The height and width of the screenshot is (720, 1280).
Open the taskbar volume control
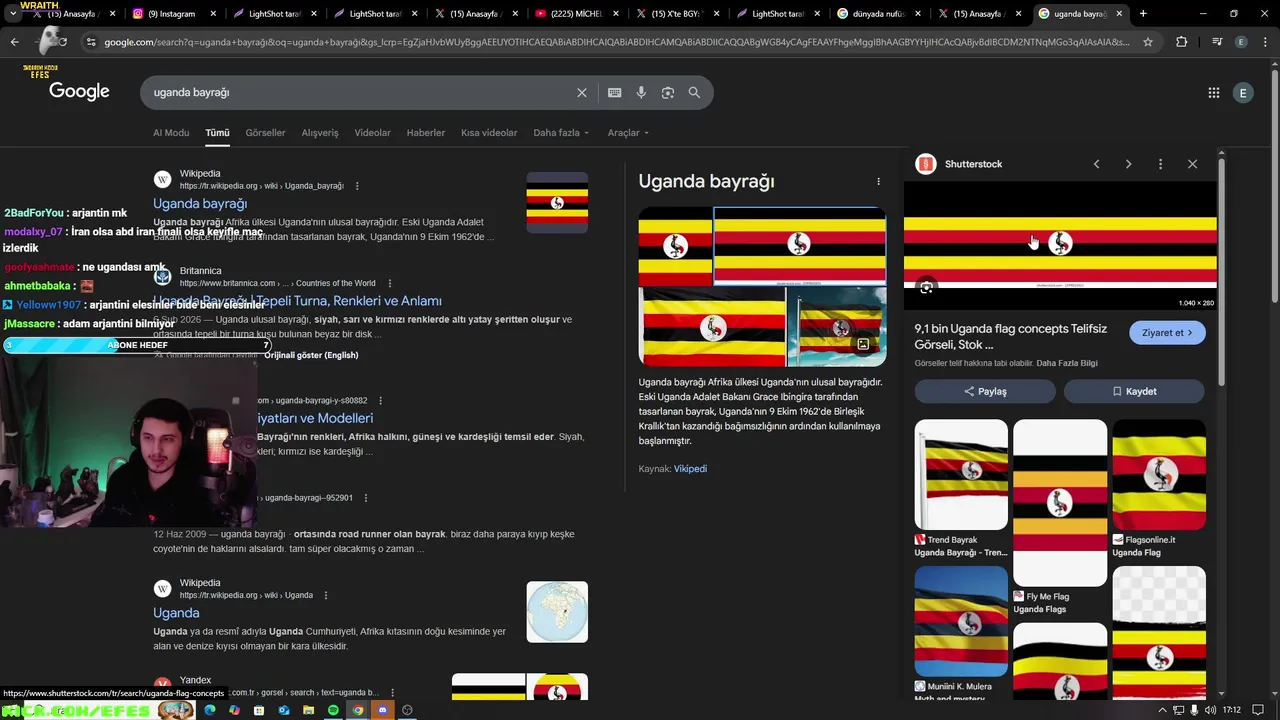[1210, 710]
